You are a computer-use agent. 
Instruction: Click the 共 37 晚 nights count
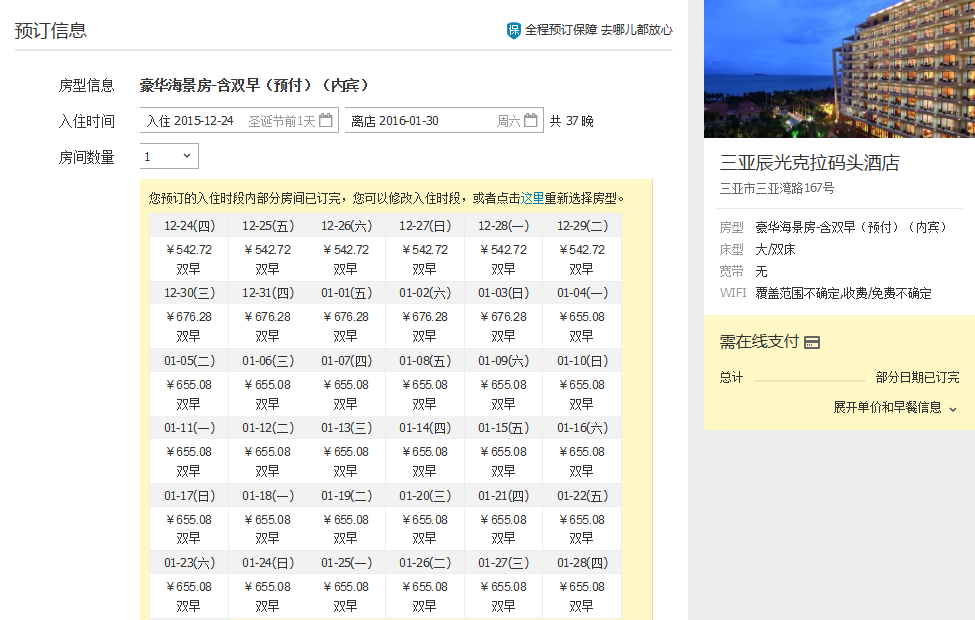point(571,121)
